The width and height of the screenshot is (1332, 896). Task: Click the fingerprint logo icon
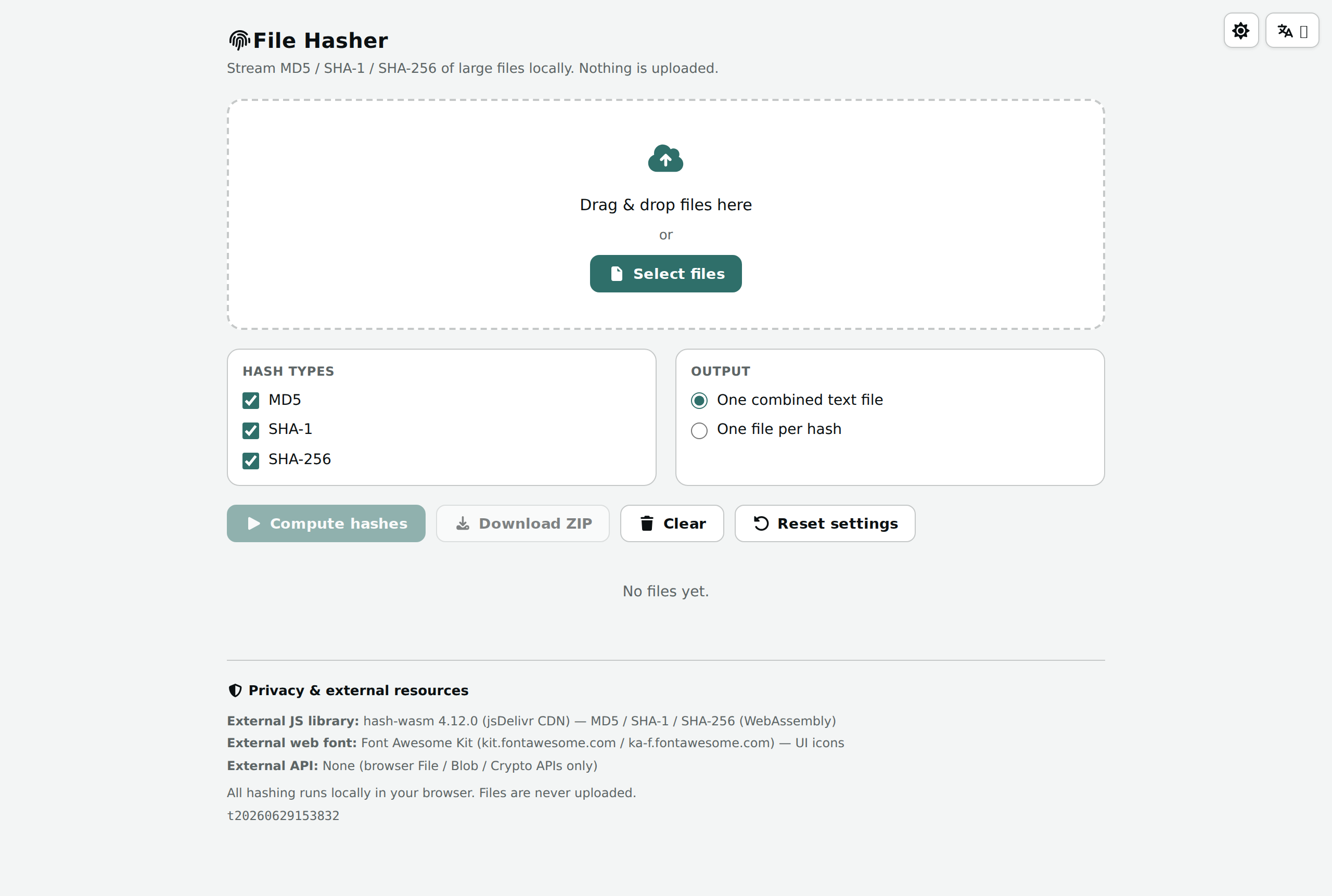tap(239, 40)
